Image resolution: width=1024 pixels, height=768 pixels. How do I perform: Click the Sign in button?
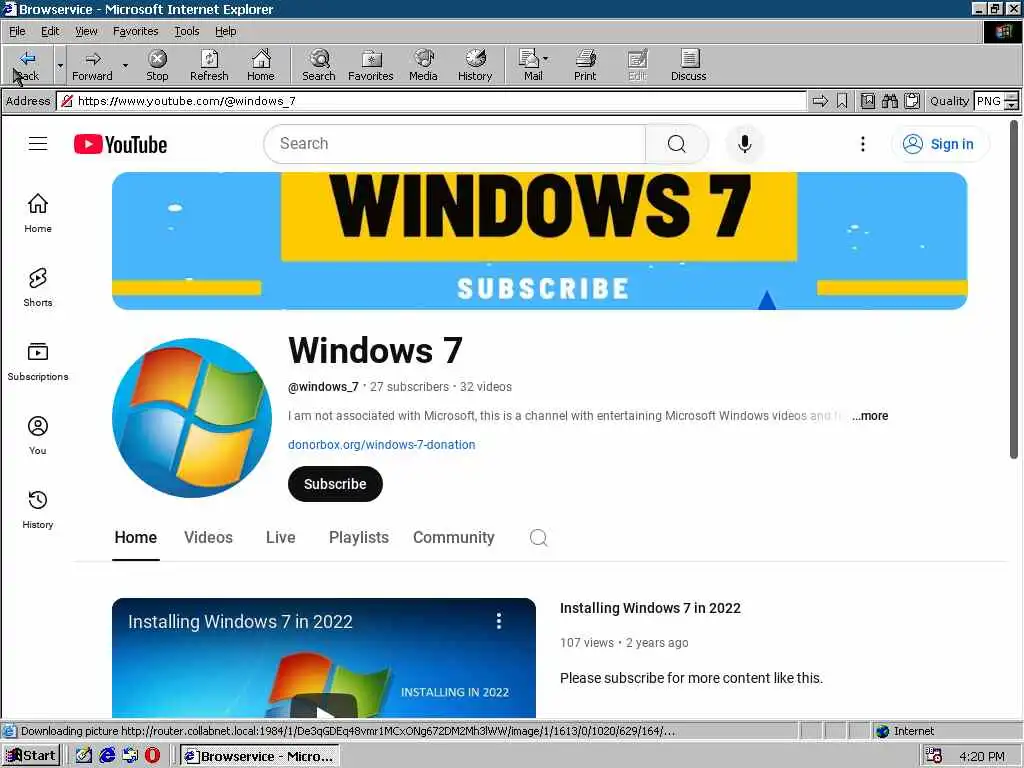coord(940,144)
